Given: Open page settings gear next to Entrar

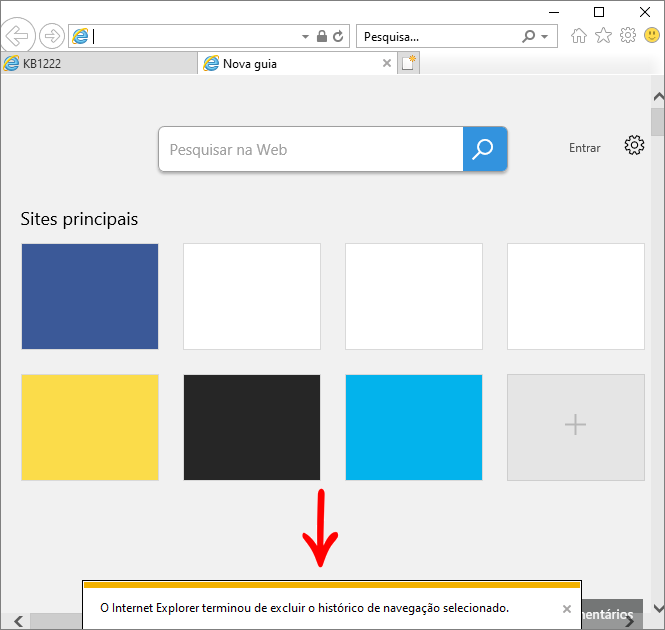Looking at the screenshot, I should [634, 145].
